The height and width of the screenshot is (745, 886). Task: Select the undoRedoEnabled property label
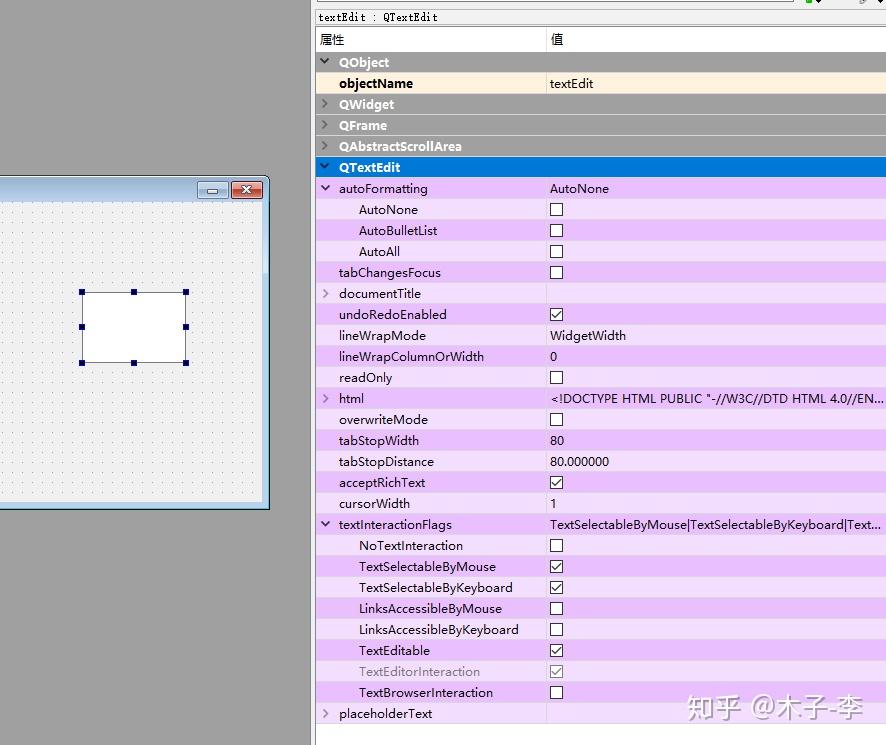click(x=393, y=315)
